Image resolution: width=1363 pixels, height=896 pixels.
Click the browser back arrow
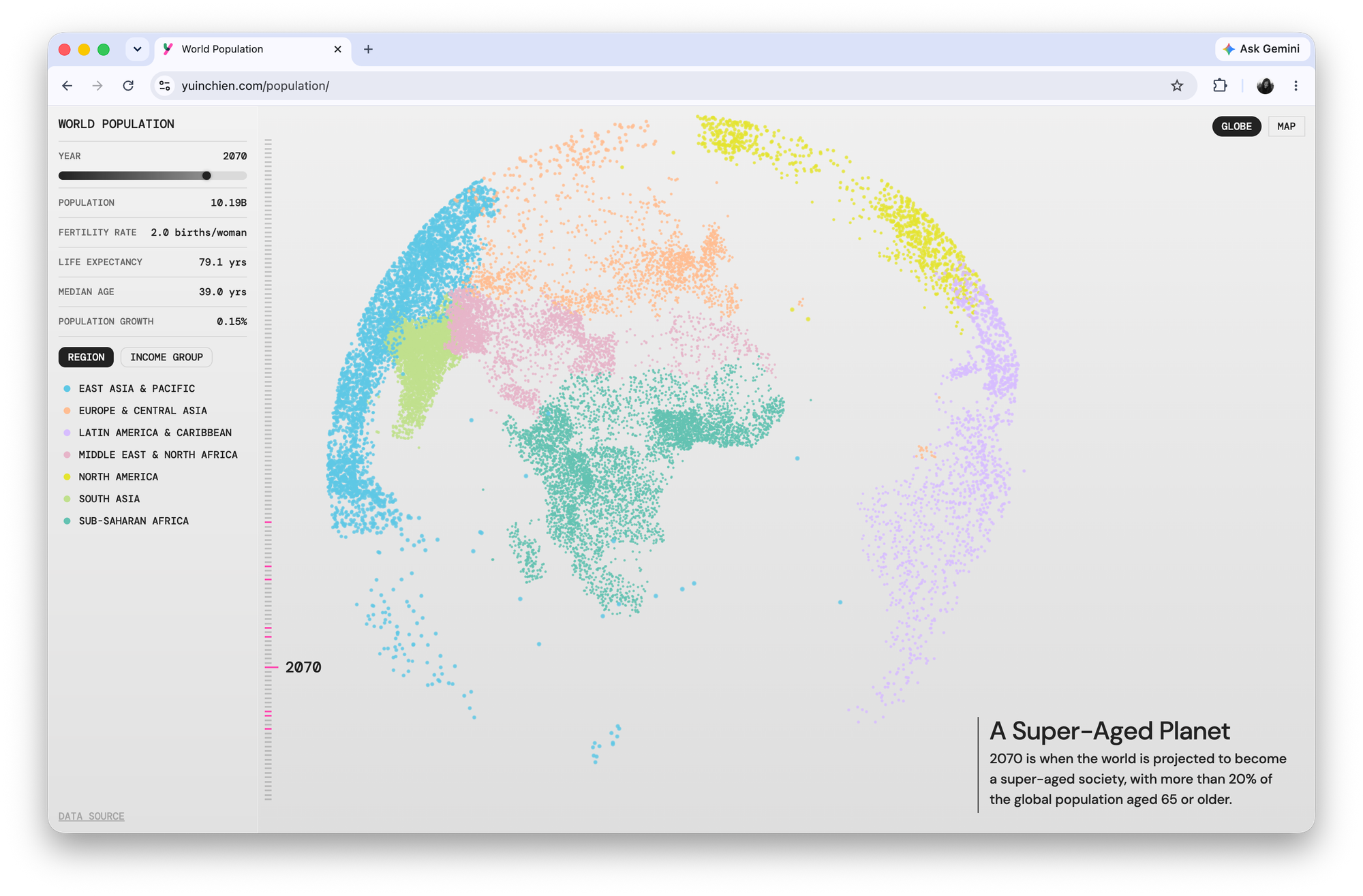67,86
